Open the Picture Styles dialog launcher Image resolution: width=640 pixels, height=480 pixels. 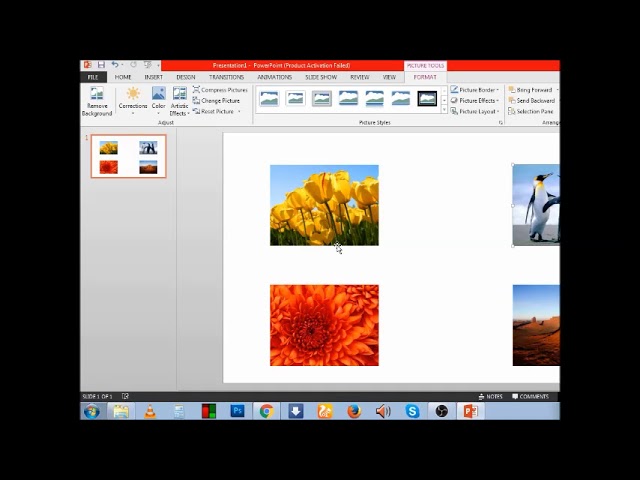coord(500,122)
